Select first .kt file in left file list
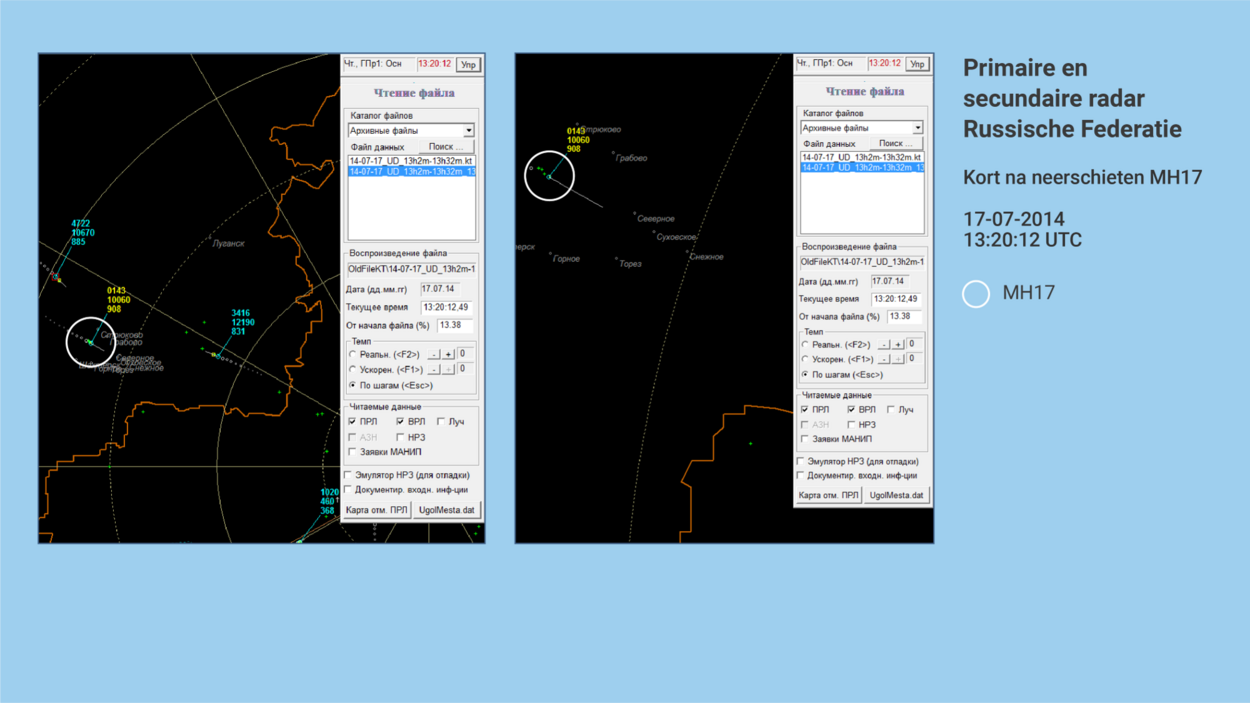The image size is (1250, 703). pyautogui.click(x=411, y=161)
